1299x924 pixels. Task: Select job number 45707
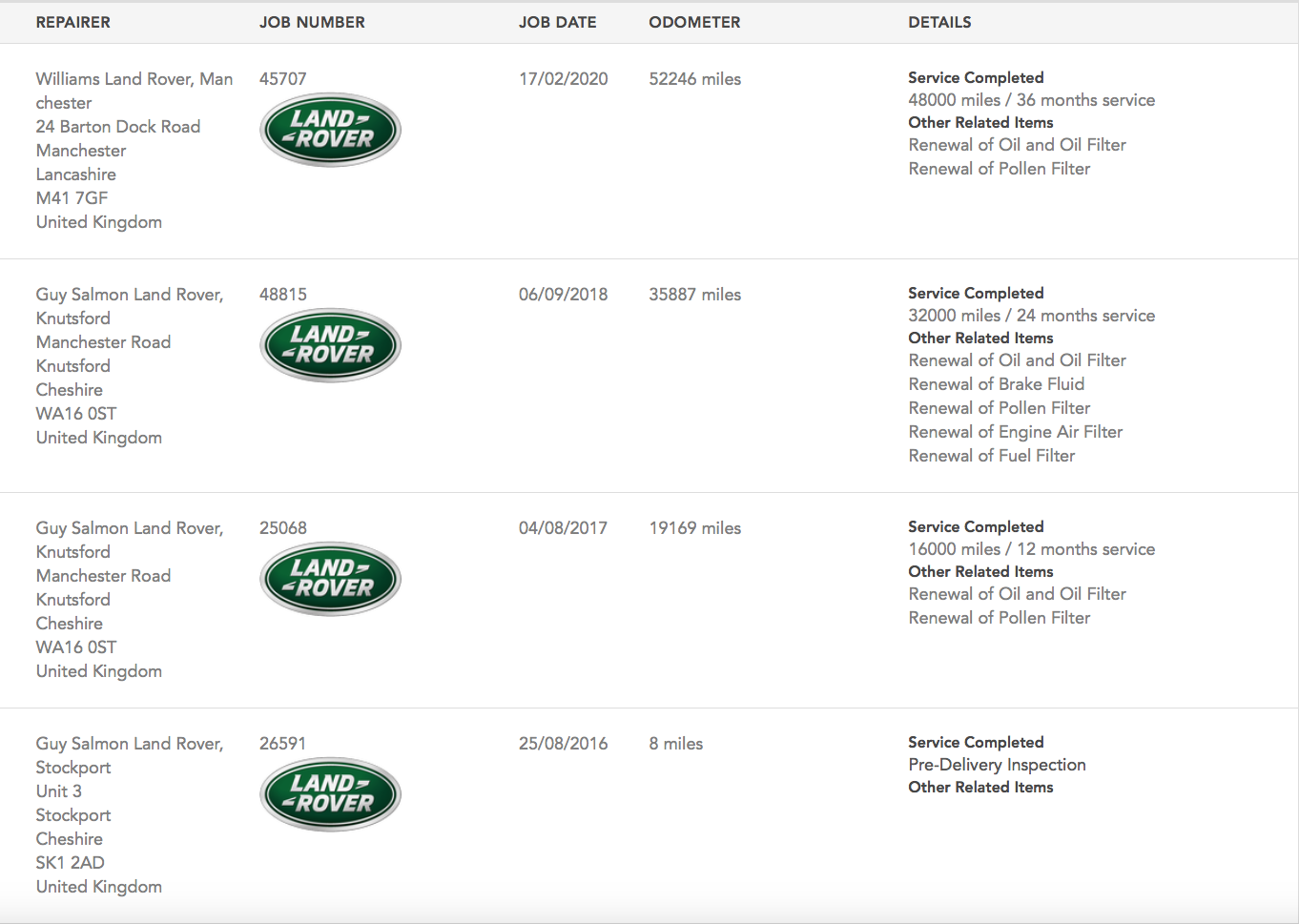pos(283,79)
